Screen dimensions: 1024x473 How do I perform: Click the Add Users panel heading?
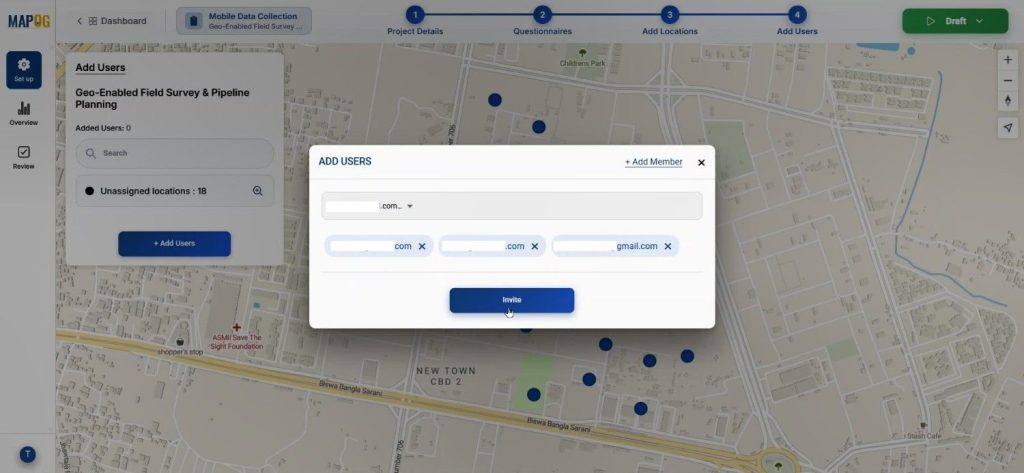[100, 67]
